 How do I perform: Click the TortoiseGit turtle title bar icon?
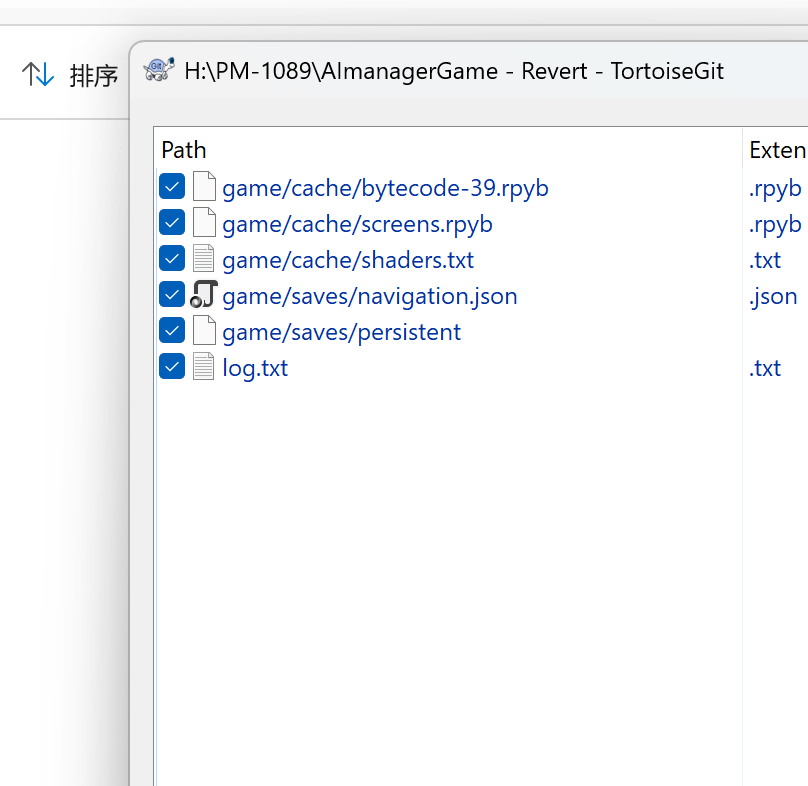(159, 70)
